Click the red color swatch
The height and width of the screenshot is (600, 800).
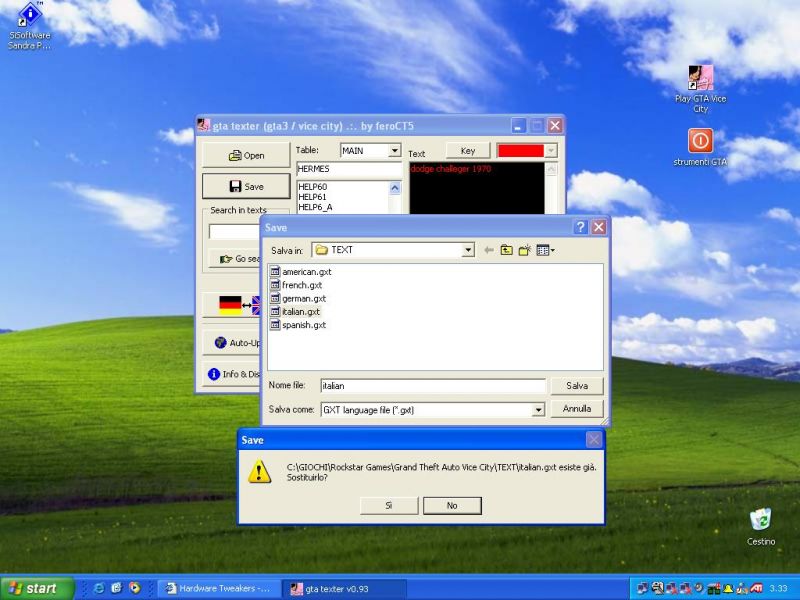pos(521,151)
